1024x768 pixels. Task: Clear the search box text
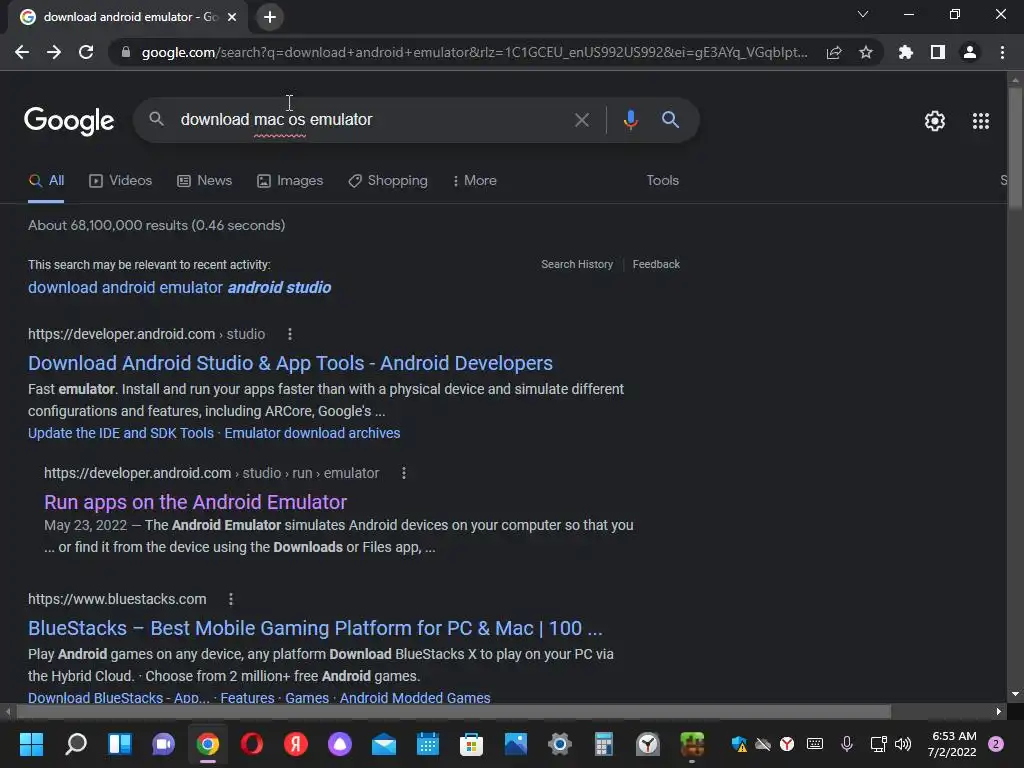581,120
